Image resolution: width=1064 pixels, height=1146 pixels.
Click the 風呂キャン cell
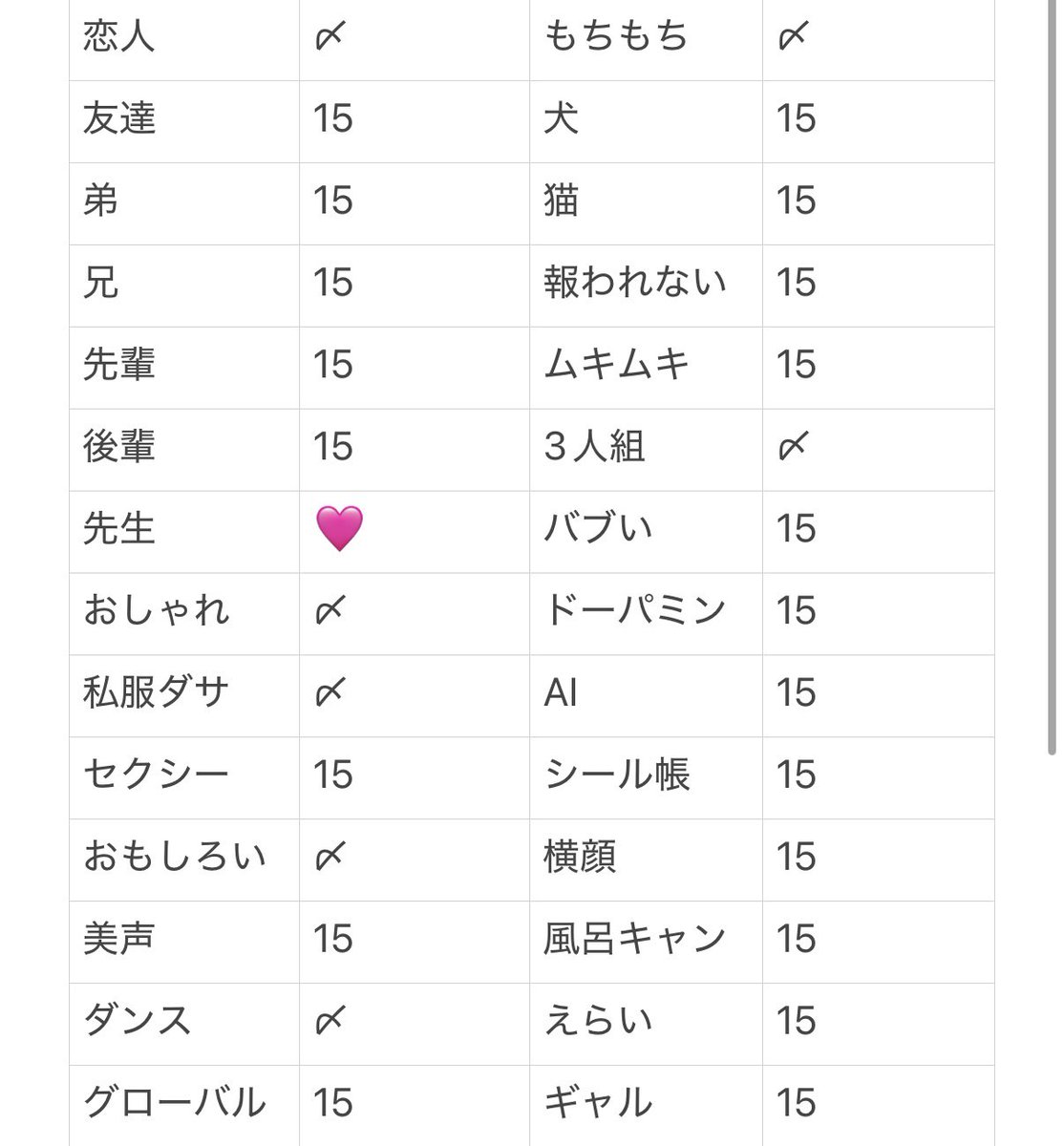click(646, 943)
